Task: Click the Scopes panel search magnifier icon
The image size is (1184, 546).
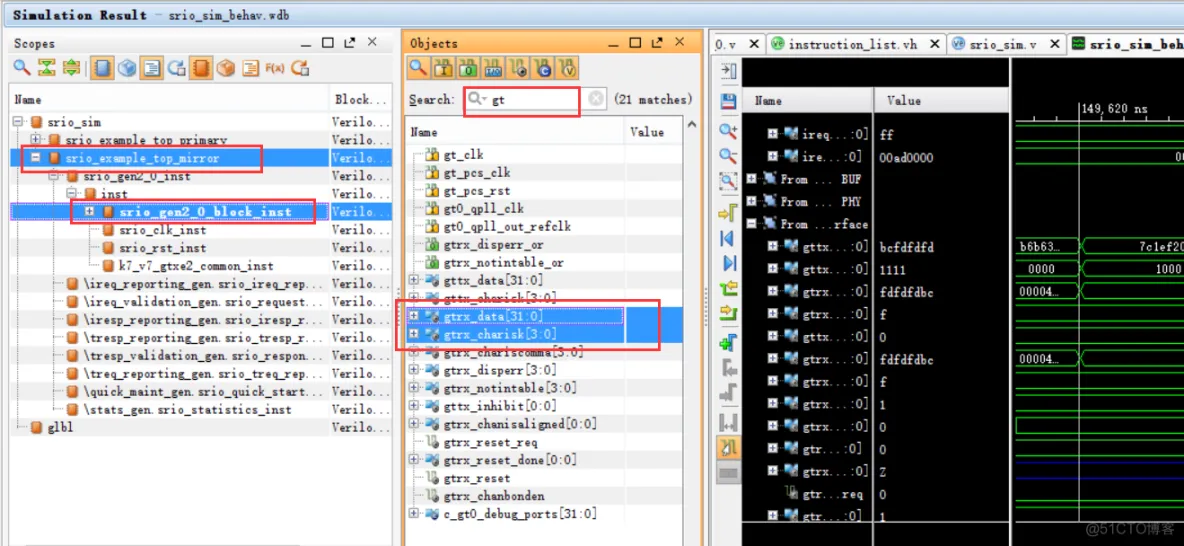Action: pos(21,68)
